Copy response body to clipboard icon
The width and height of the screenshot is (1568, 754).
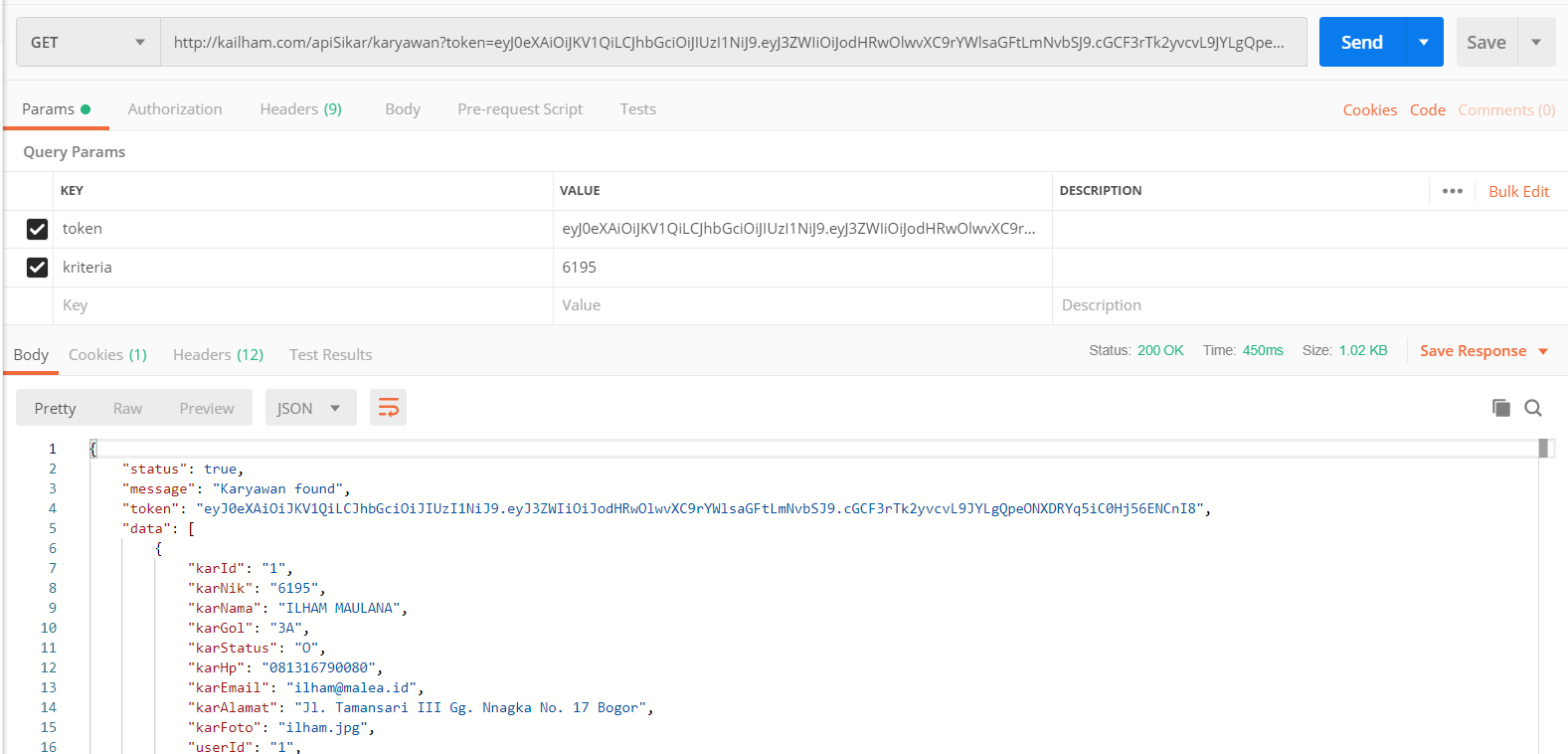coord(1501,408)
